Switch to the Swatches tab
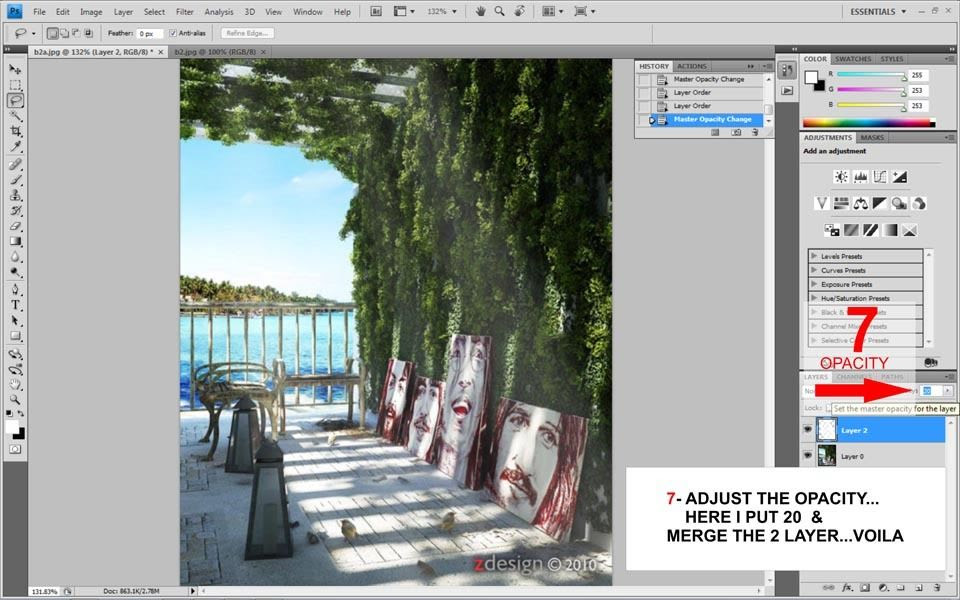Viewport: 960px width, 600px height. (x=853, y=59)
